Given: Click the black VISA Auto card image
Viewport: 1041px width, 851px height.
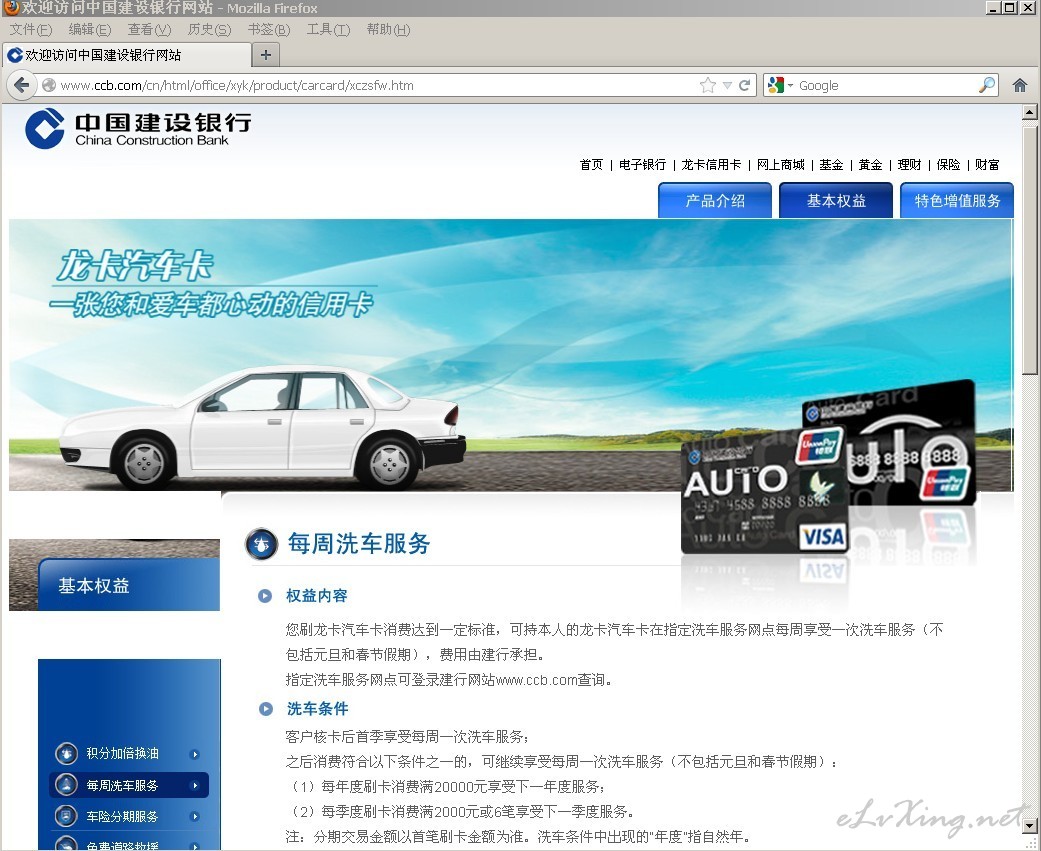Looking at the screenshot, I should [763, 491].
